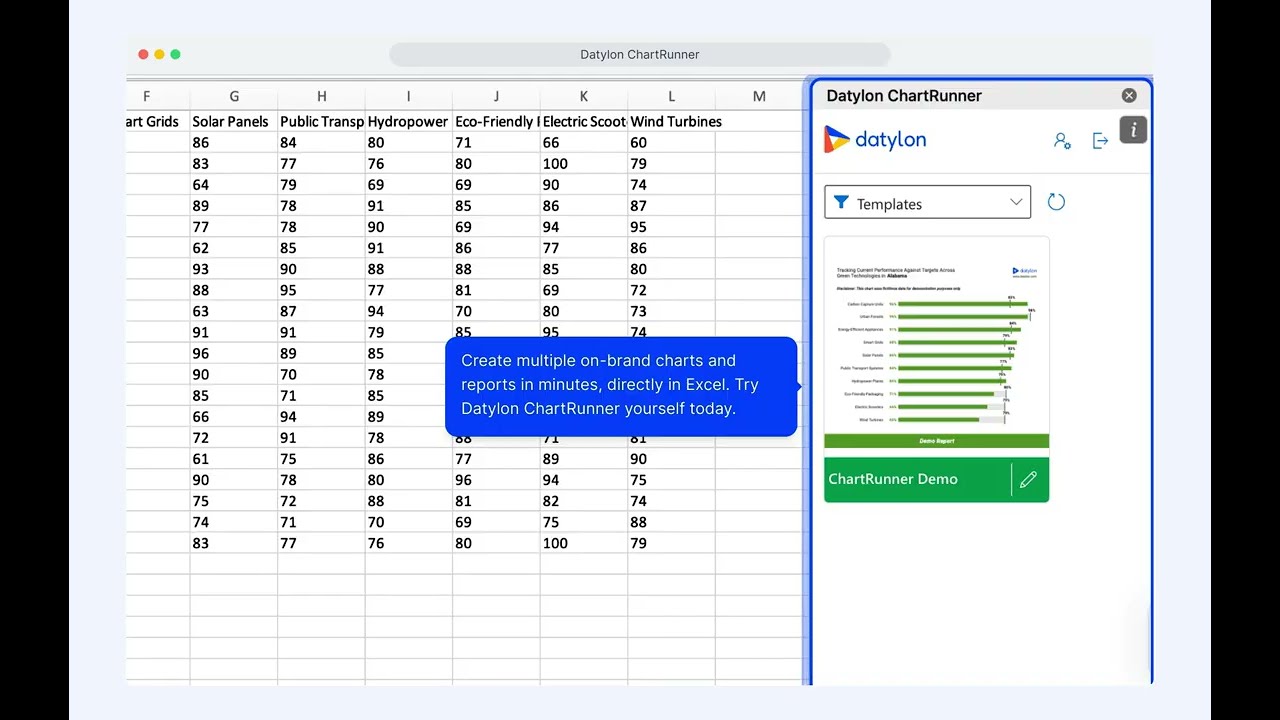Image resolution: width=1280 pixels, height=720 pixels.
Task: Edit the ChartRunner Demo template
Action: (x=1028, y=480)
